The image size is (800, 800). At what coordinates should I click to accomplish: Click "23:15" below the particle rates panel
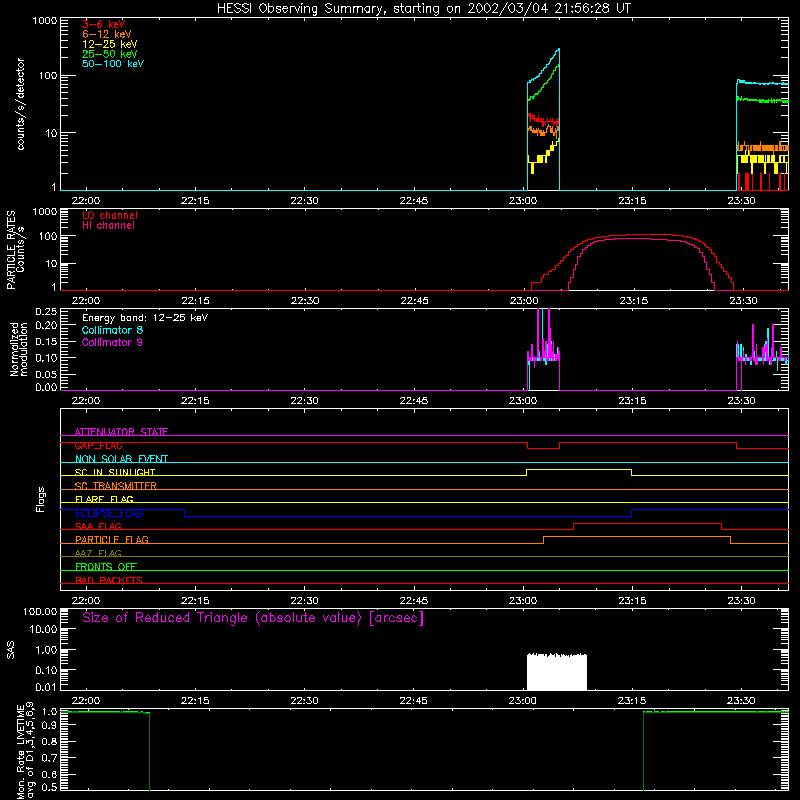point(634,301)
